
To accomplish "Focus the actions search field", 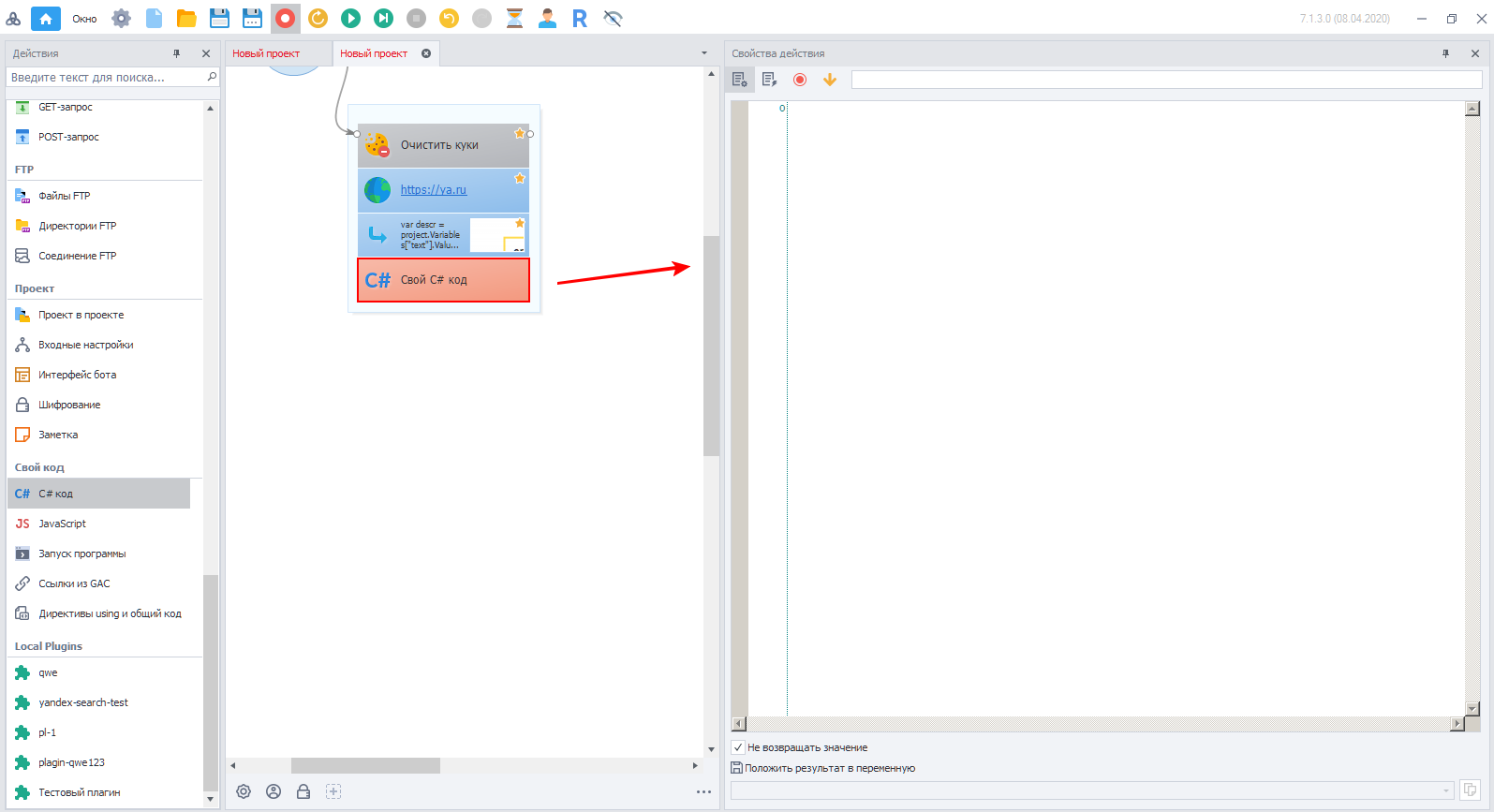I will (113, 77).
